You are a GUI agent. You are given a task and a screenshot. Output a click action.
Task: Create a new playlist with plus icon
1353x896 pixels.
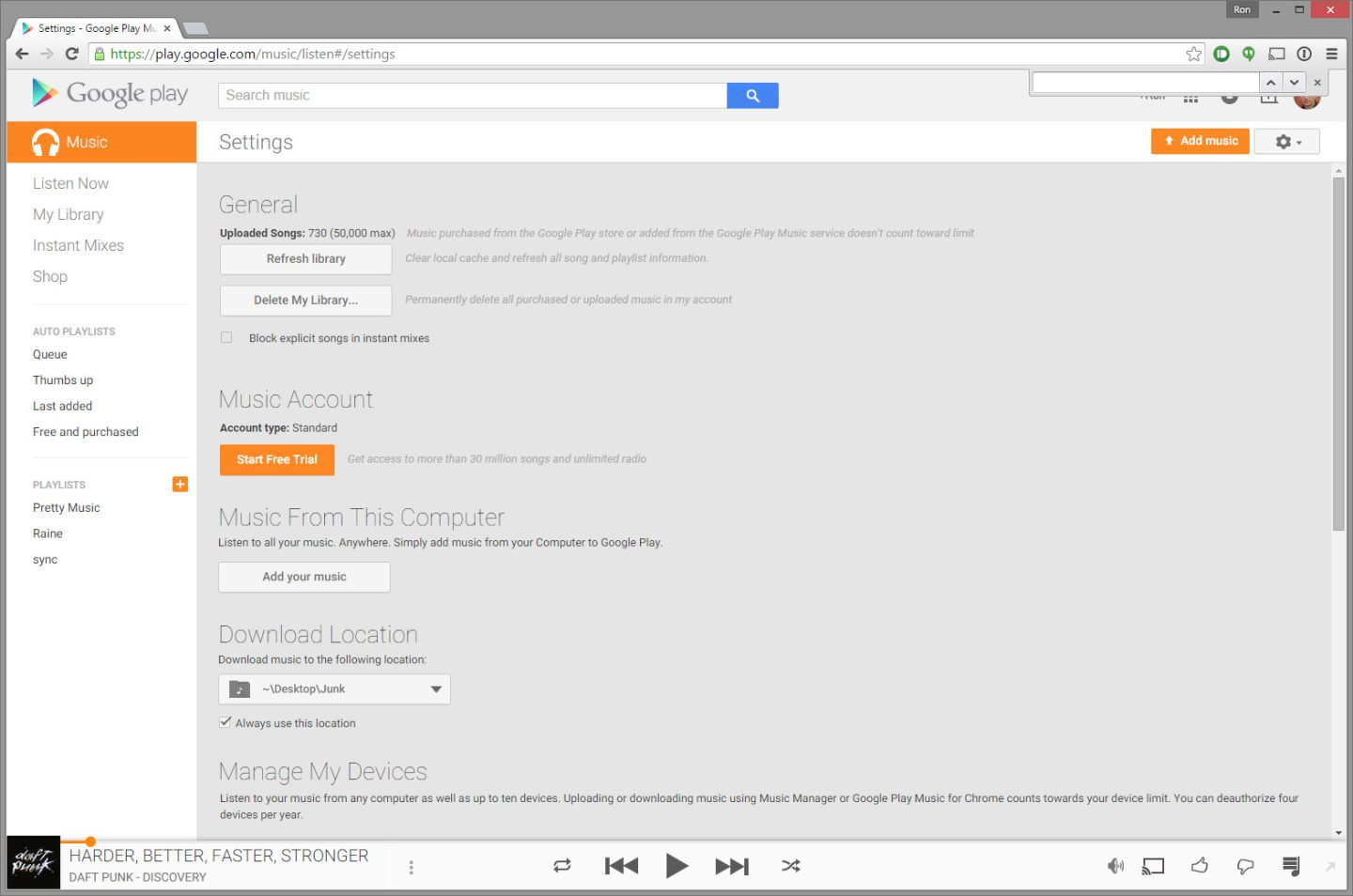pos(180,485)
